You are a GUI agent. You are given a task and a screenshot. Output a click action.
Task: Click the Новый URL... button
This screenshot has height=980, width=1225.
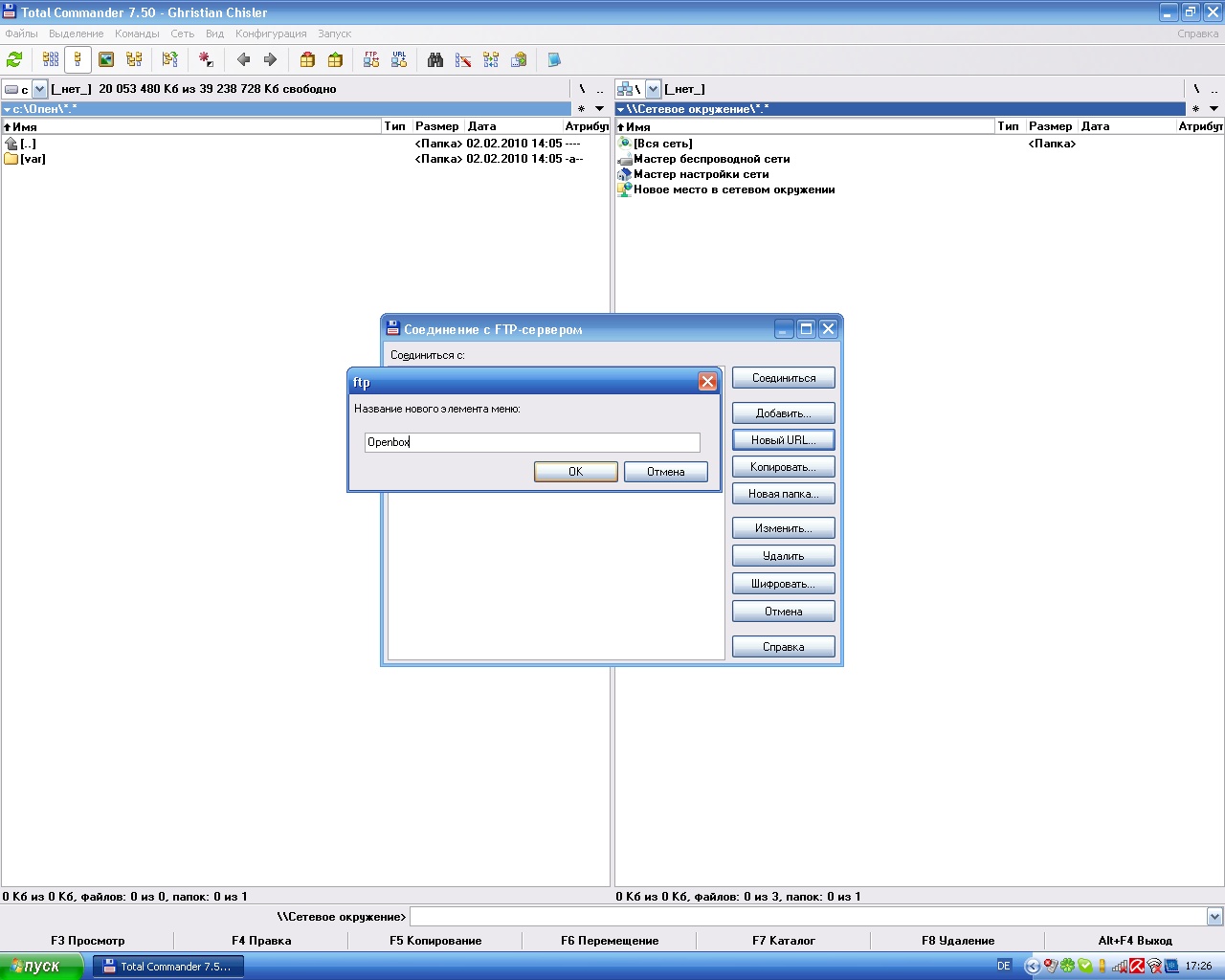784,440
